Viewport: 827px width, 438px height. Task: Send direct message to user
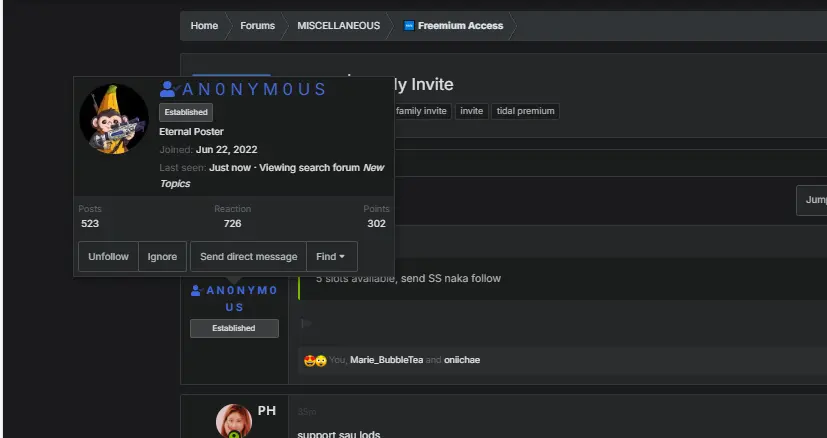click(x=248, y=257)
